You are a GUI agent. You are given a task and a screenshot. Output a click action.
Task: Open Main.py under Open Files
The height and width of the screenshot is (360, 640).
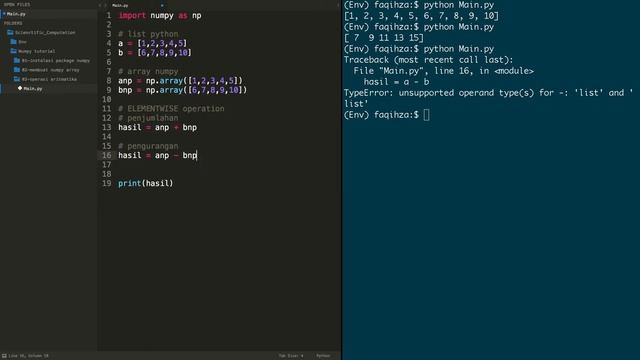[16, 14]
